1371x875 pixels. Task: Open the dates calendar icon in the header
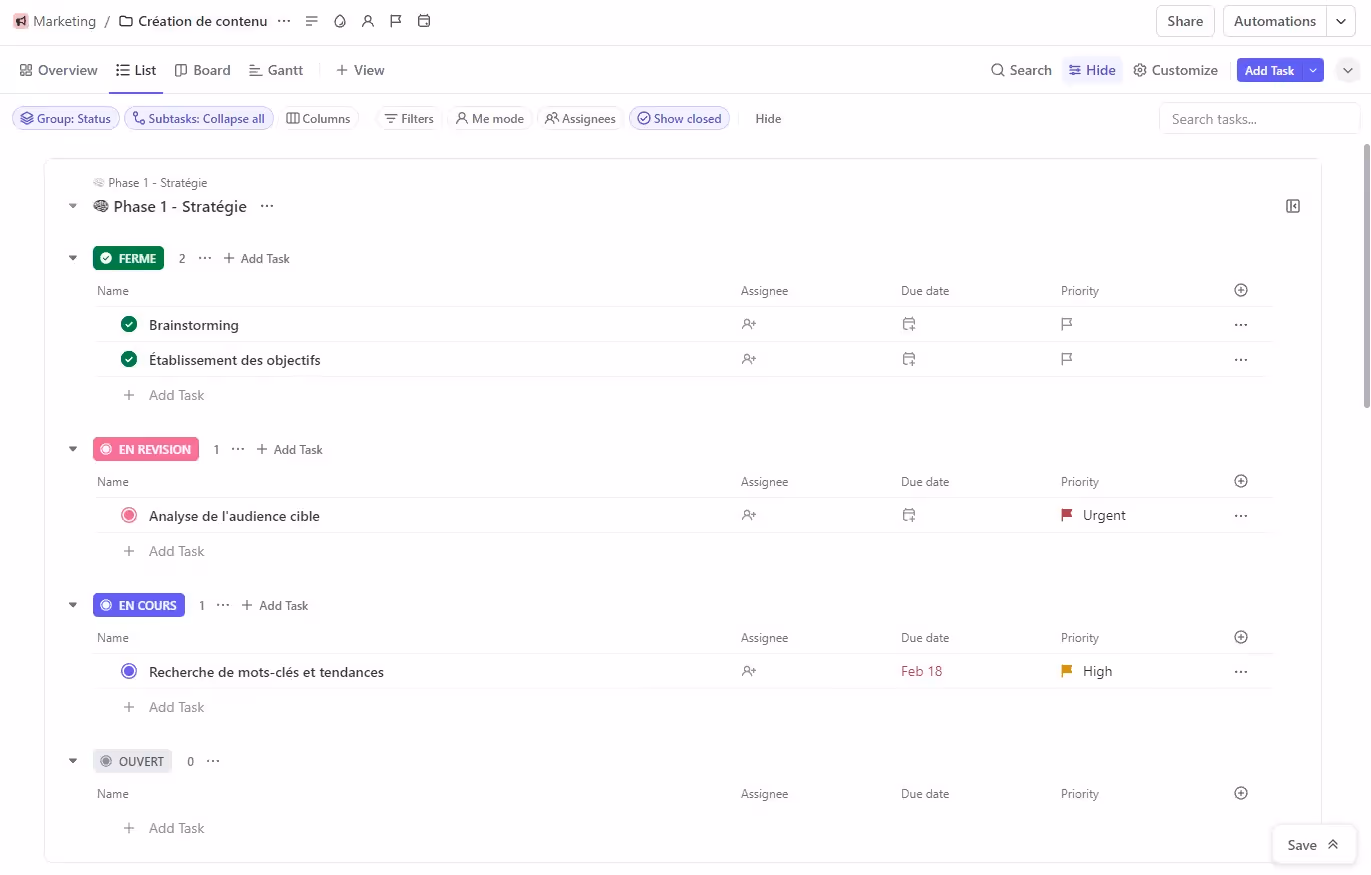coord(424,20)
